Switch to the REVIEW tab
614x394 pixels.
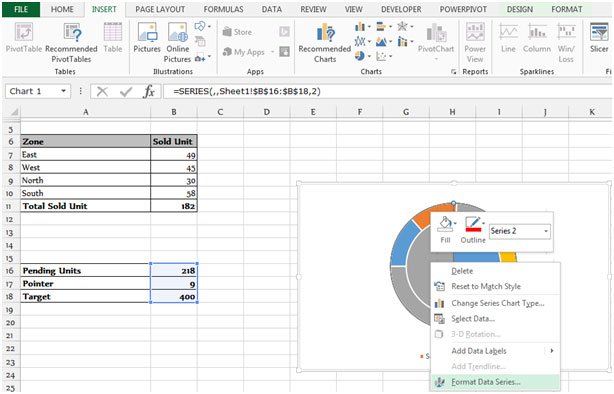313,9
